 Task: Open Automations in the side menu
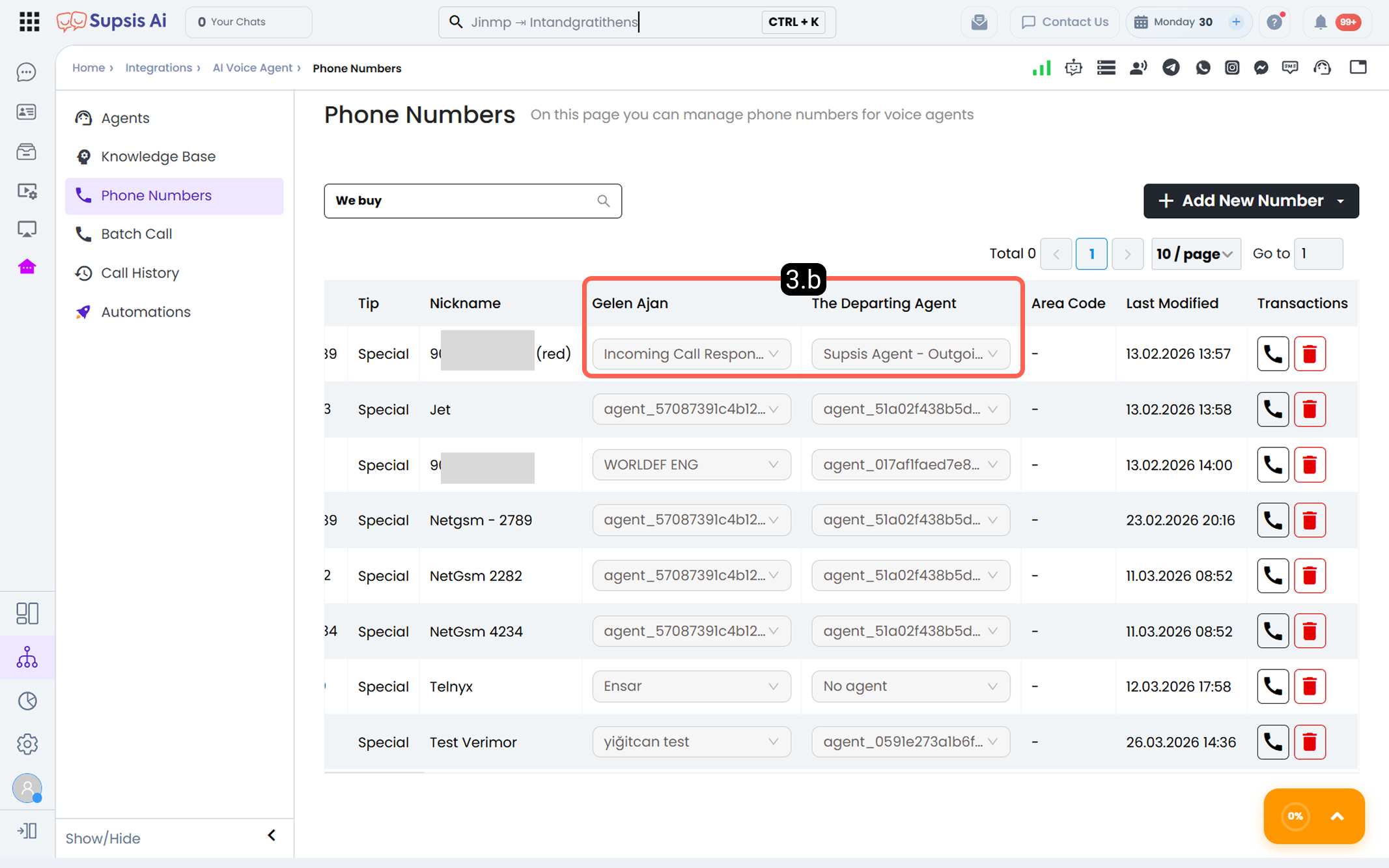(x=175, y=312)
